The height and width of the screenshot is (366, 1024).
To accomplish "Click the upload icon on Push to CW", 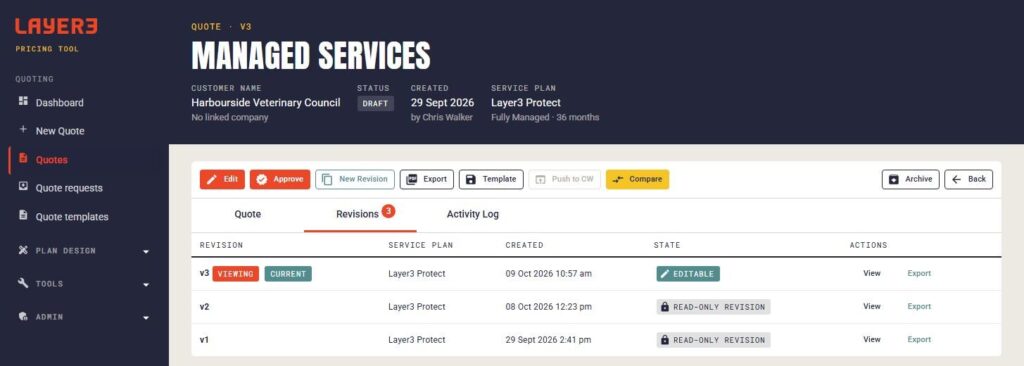I will (541, 180).
